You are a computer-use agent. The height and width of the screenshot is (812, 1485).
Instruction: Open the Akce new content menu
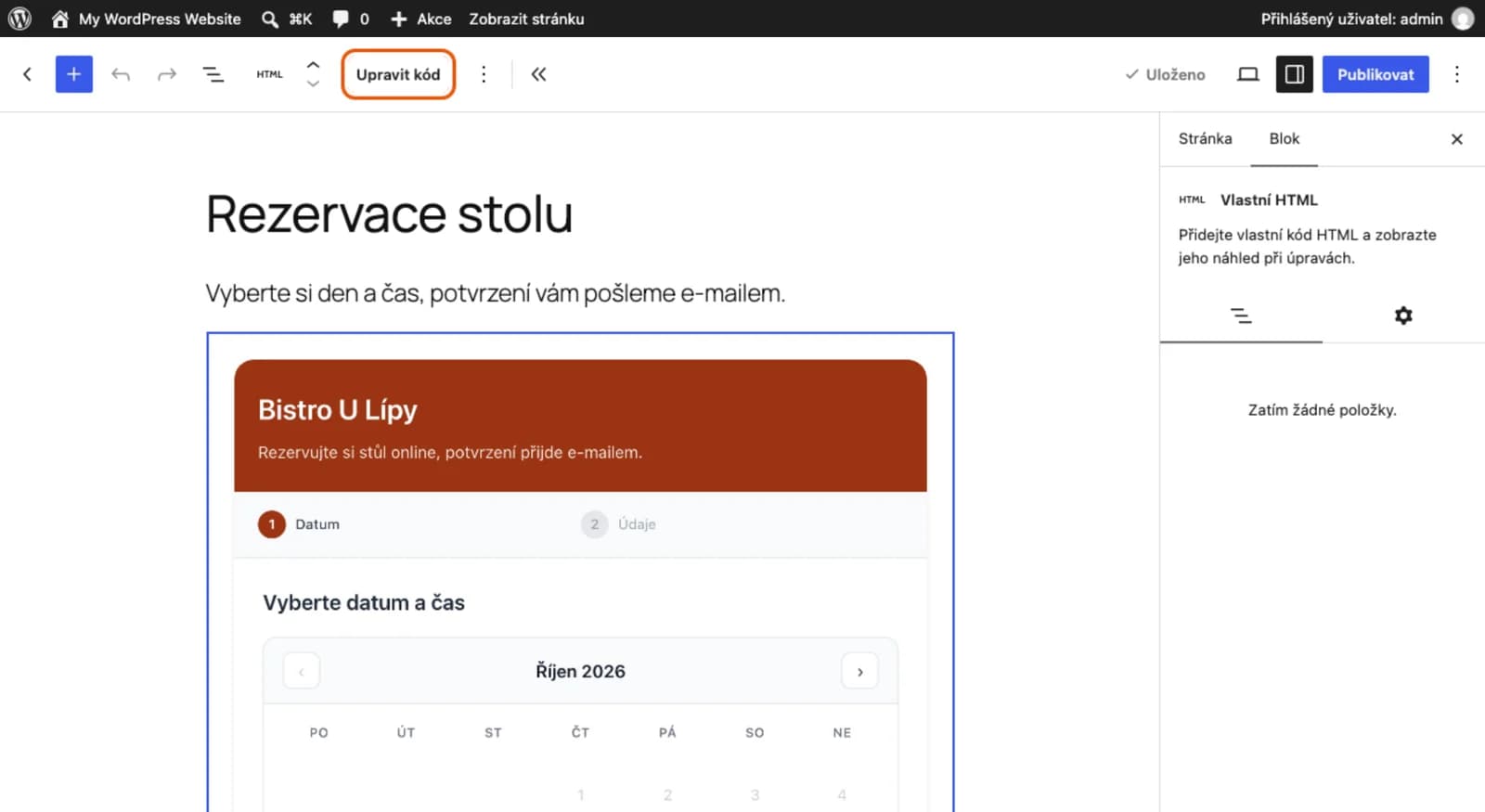pyautogui.click(x=420, y=19)
